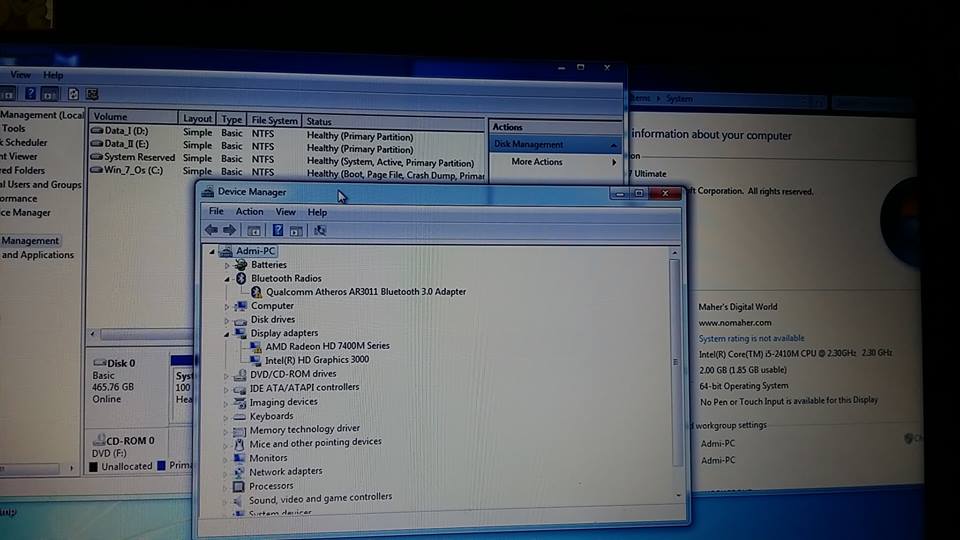Click the Back arrow in Device Manager toolbar
This screenshot has width=960, height=540.
click(x=211, y=230)
